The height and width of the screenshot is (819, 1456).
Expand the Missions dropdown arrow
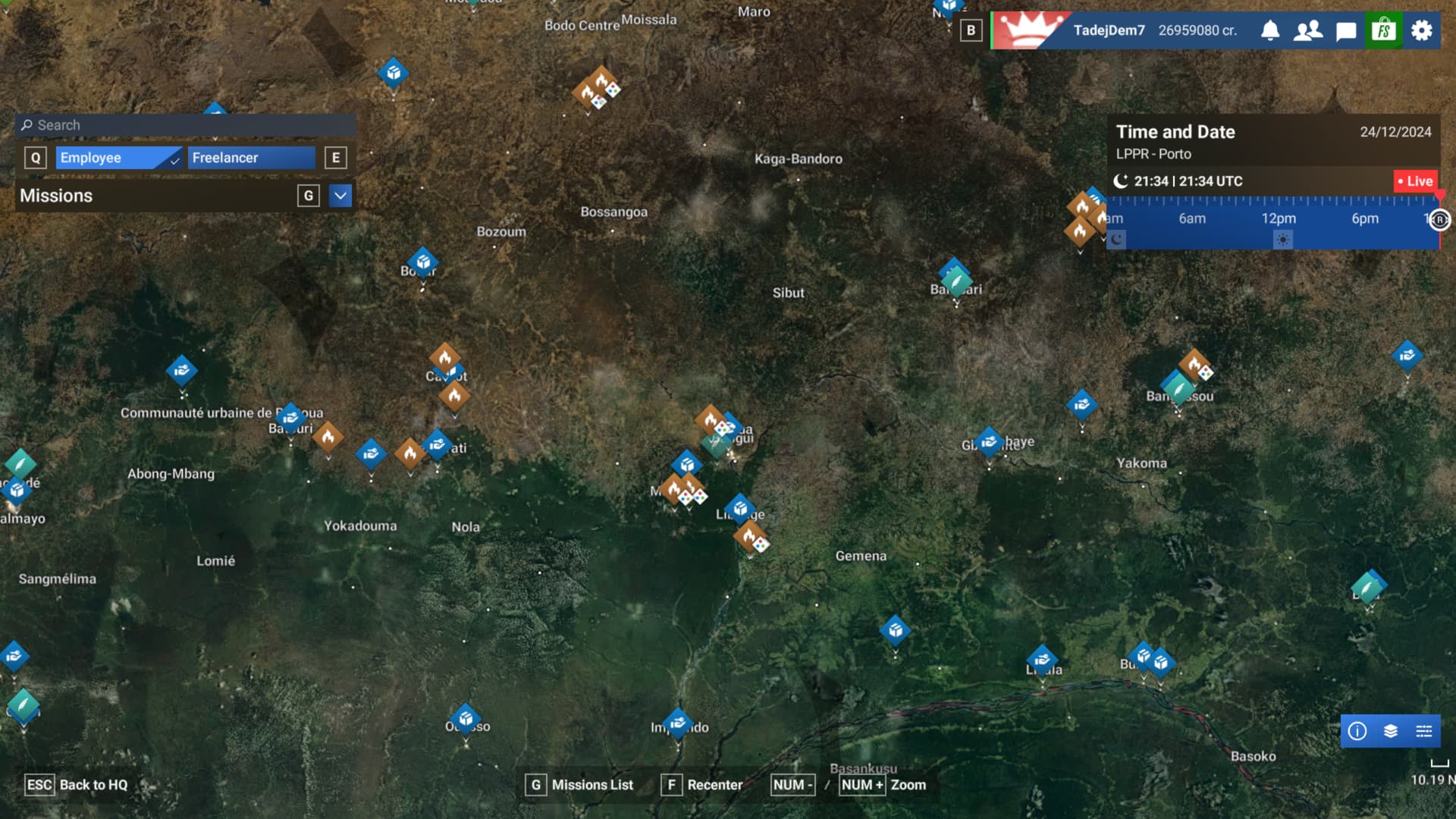coord(340,196)
